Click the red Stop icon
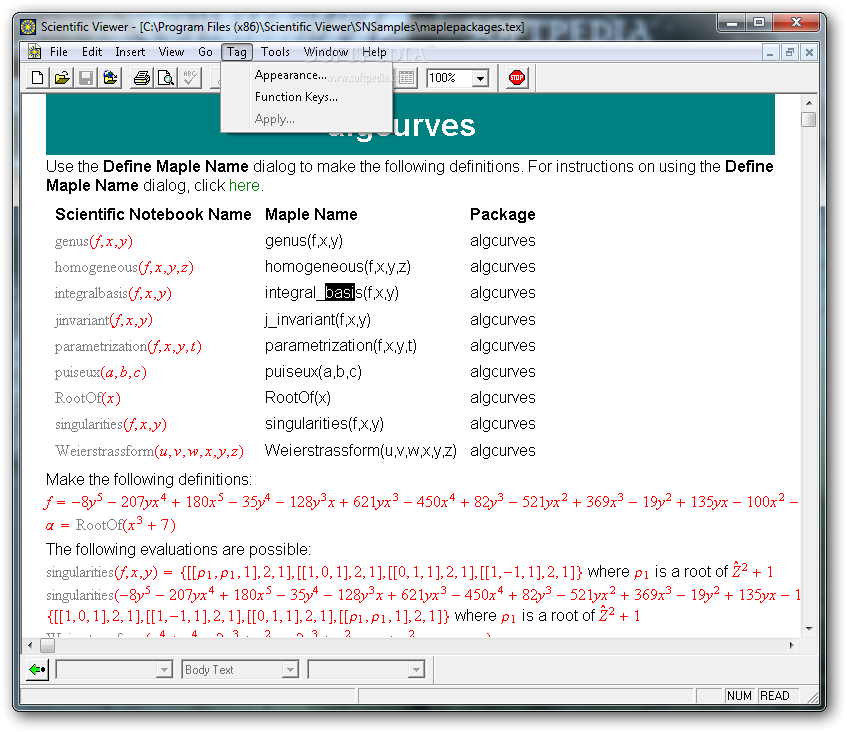Screen dimensions: 847x732 tap(517, 78)
